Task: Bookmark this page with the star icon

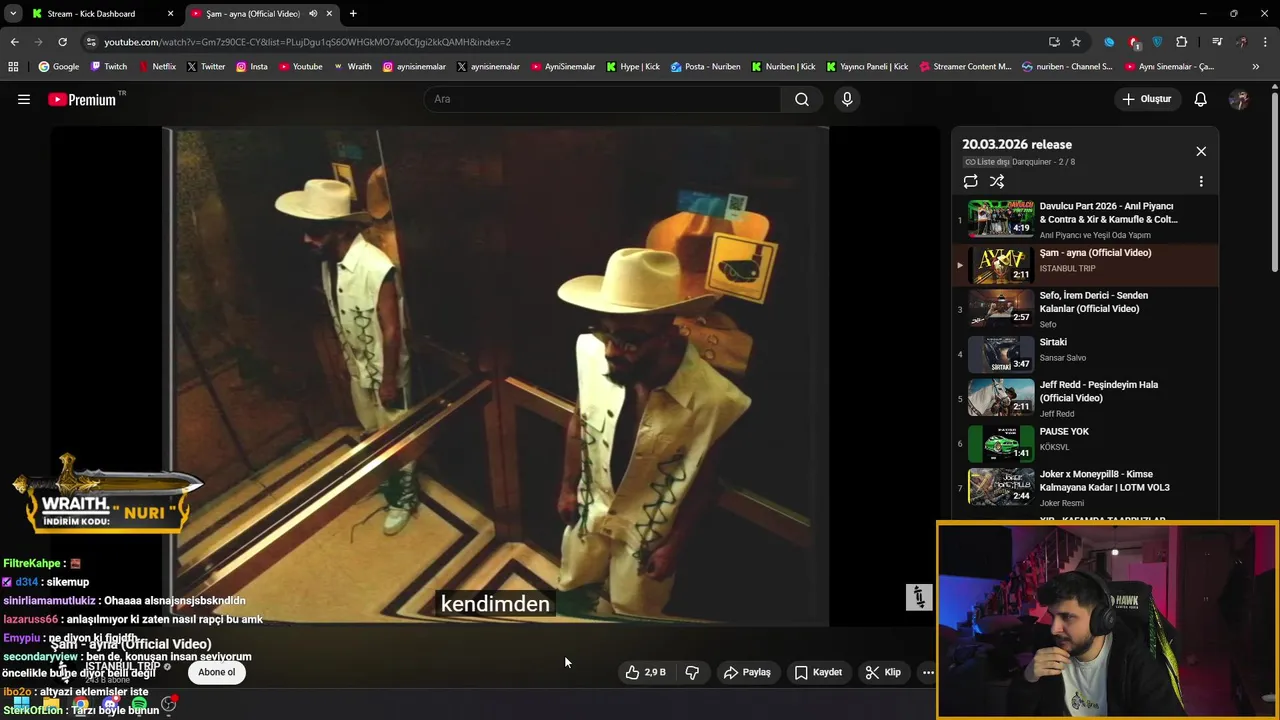Action: click(1076, 42)
